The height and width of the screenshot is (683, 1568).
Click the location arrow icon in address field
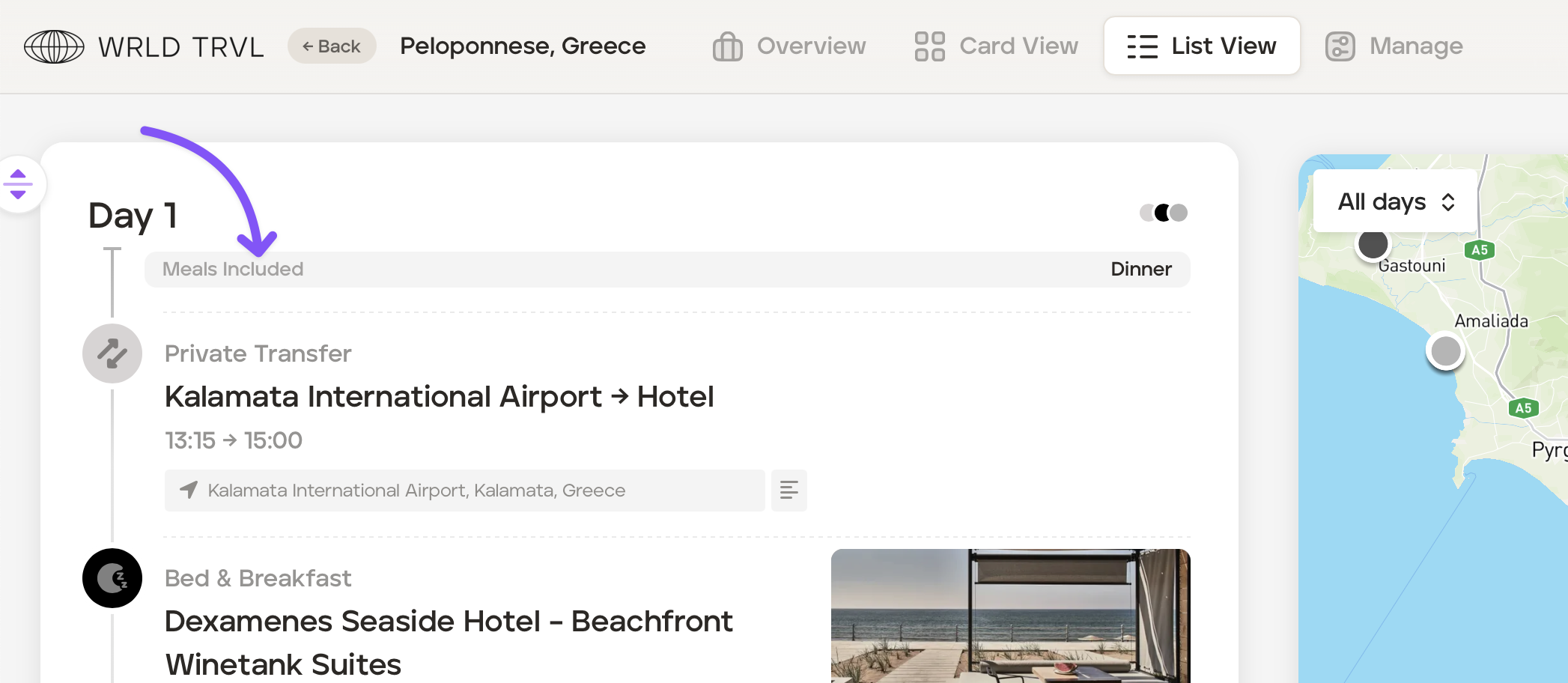[189, 491]
